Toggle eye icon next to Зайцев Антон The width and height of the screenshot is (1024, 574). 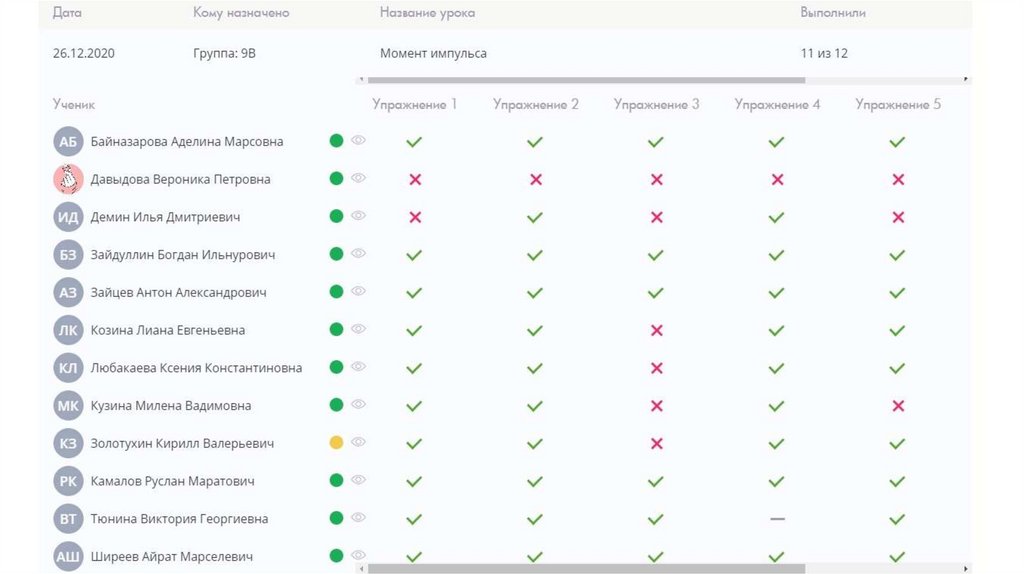tap(358, 291)
